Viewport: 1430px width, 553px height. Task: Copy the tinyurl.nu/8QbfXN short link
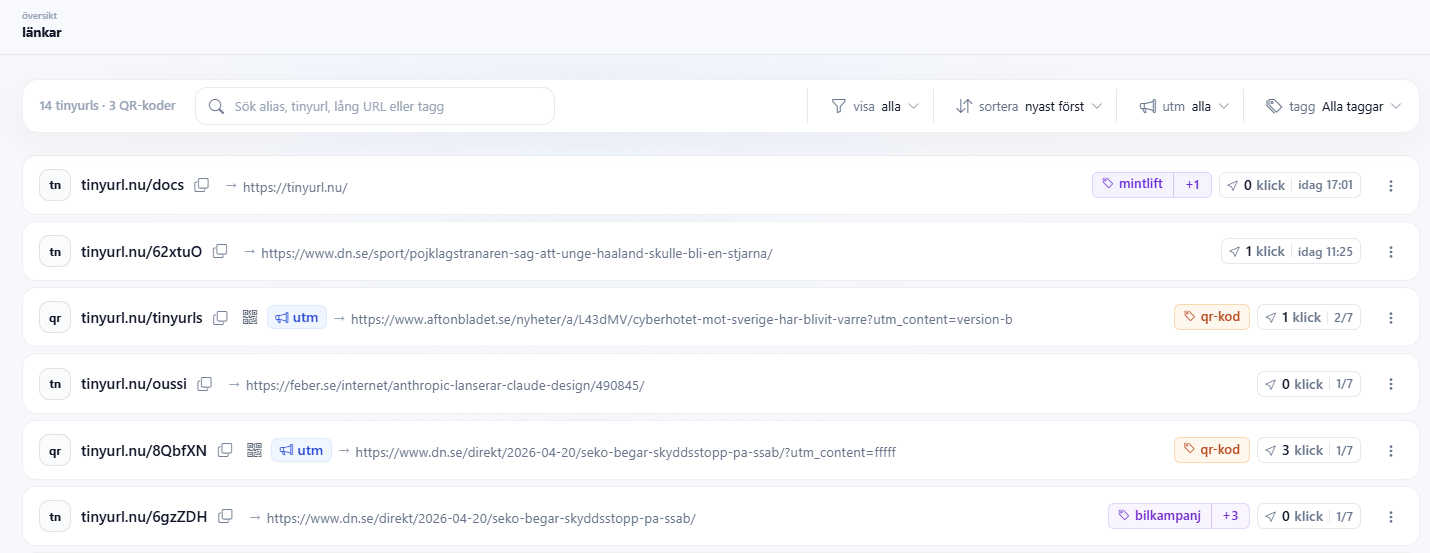[x=225, y=450]
